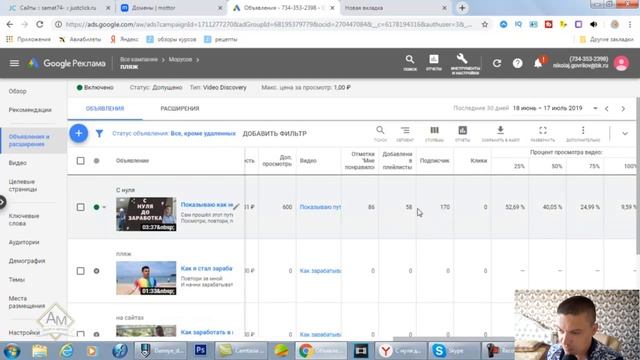Open the help question mark icon
The height and width of the screenshot is (360, 640).
[517, 63]
